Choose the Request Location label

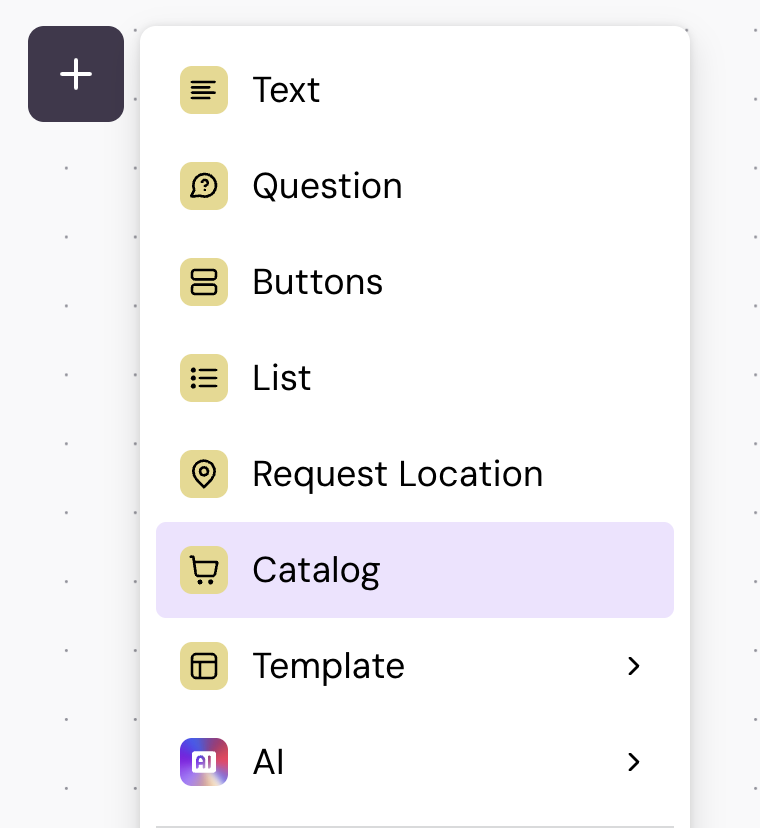[397, 474]
